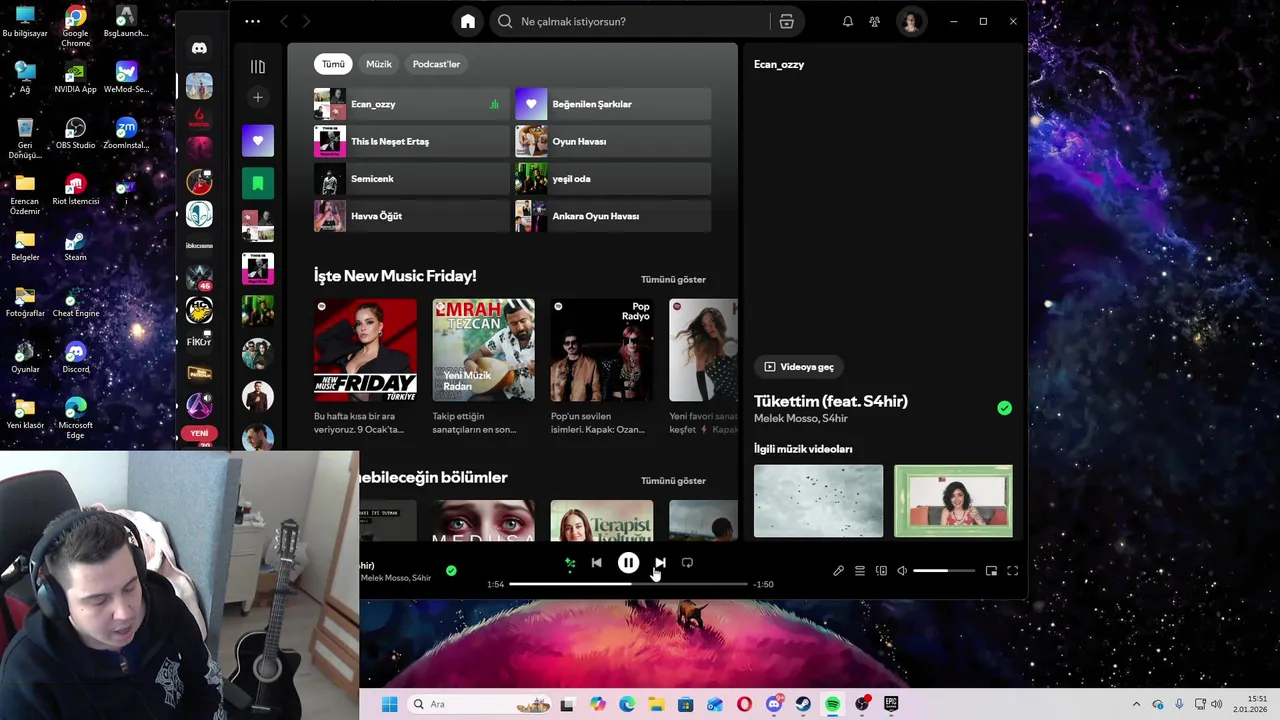Open the Terapist Koltuğu episode thumbnail

601,521
